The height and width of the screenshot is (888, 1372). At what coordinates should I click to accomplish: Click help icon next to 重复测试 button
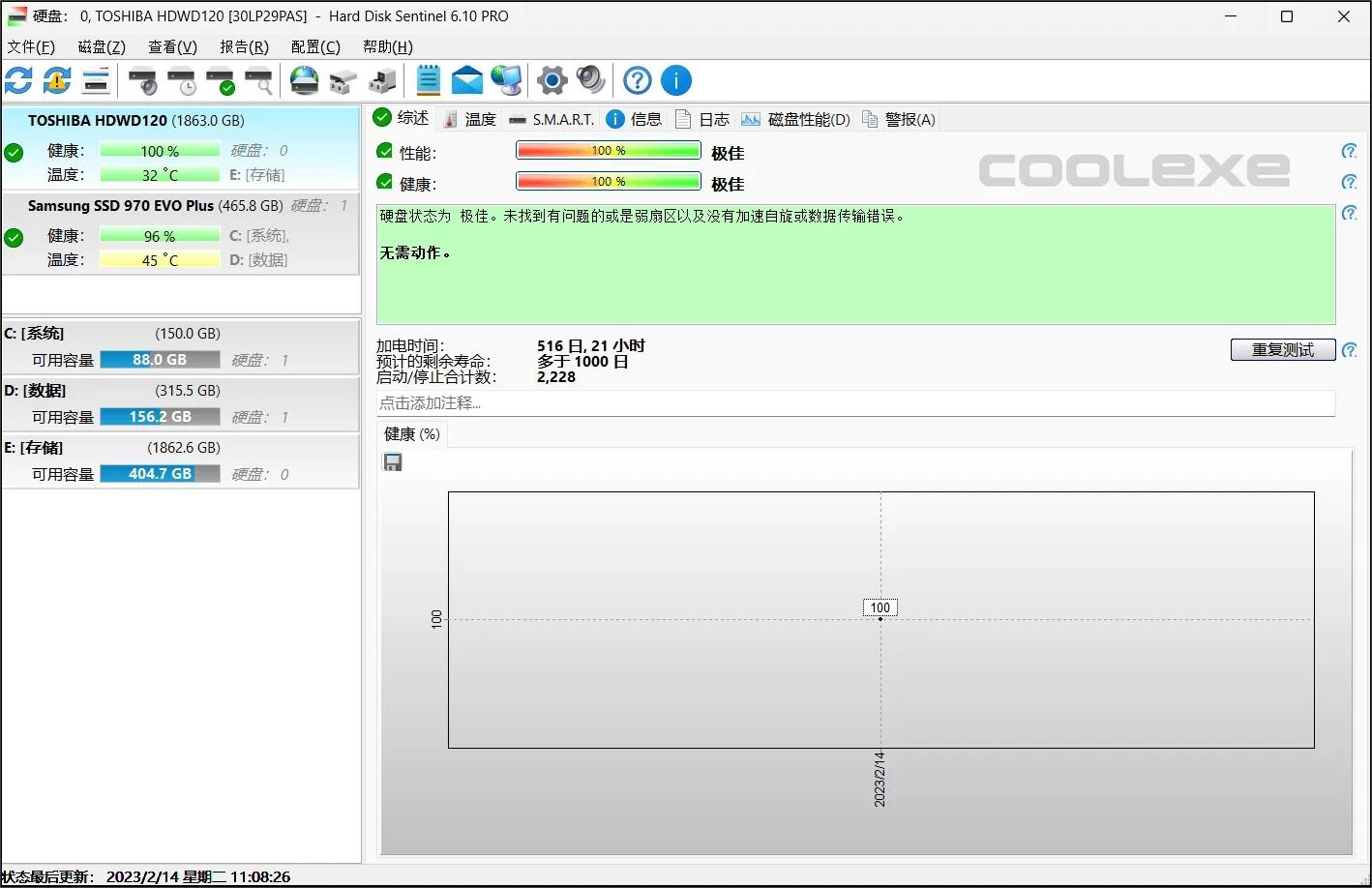1349,349
